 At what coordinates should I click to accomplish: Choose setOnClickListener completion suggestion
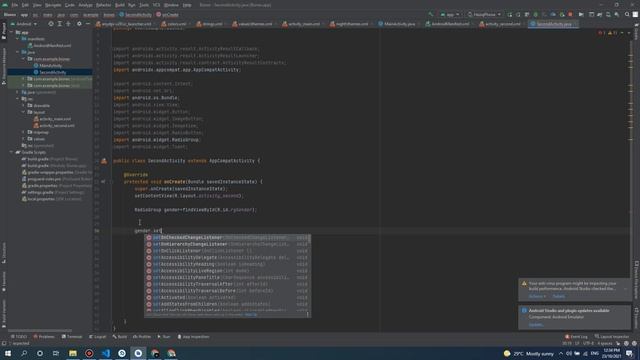pos(227,251)
